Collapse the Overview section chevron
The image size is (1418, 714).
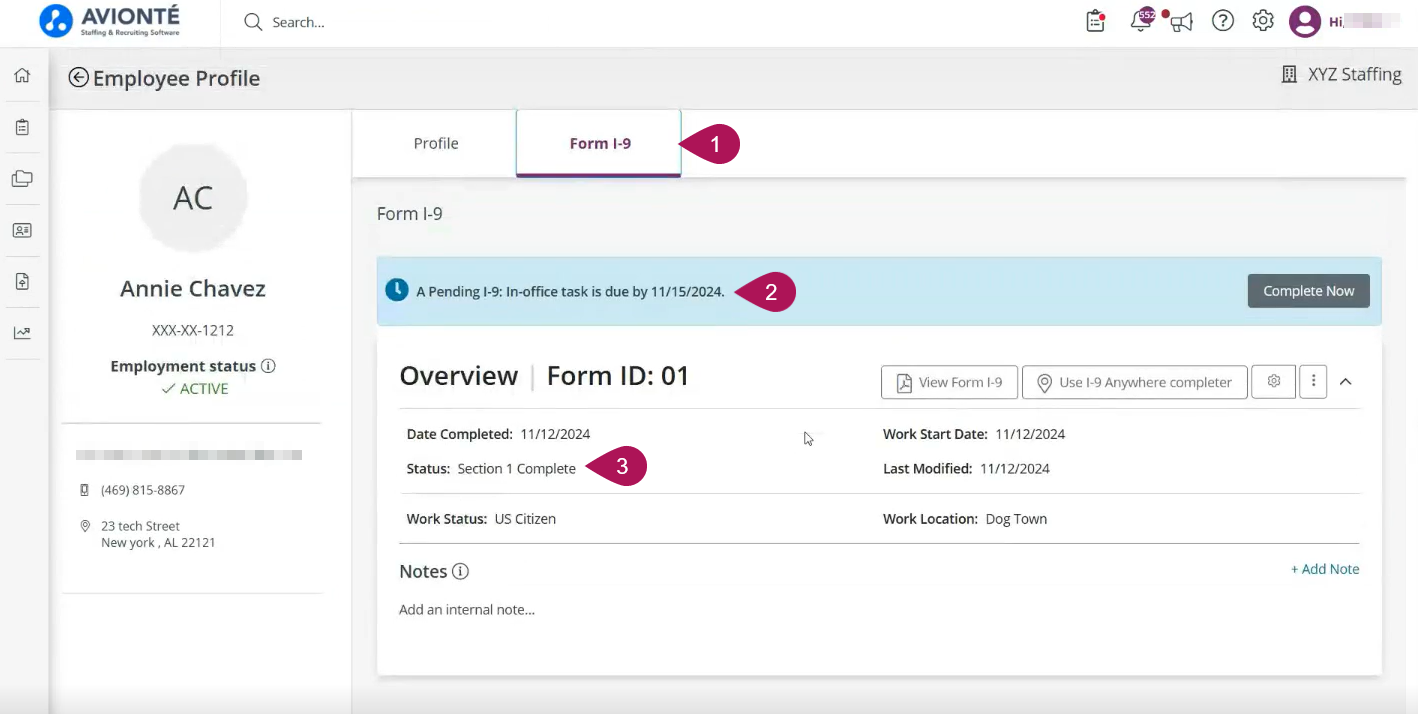pos(1346,382)
